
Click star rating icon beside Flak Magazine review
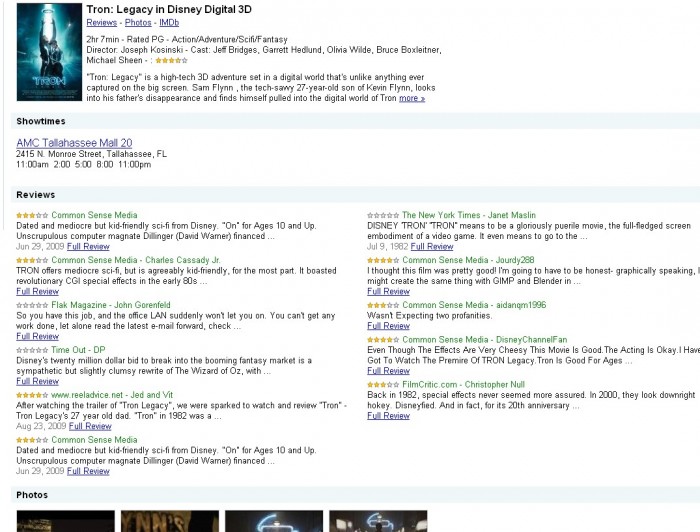click(32, 305)
